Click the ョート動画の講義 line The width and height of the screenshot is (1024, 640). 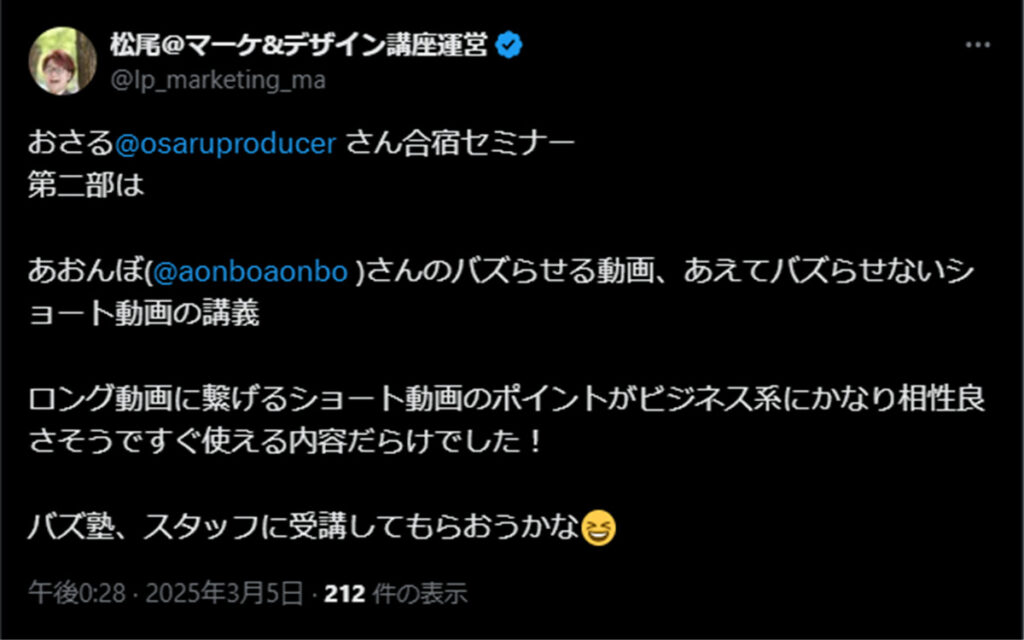(x=144, y=315)
